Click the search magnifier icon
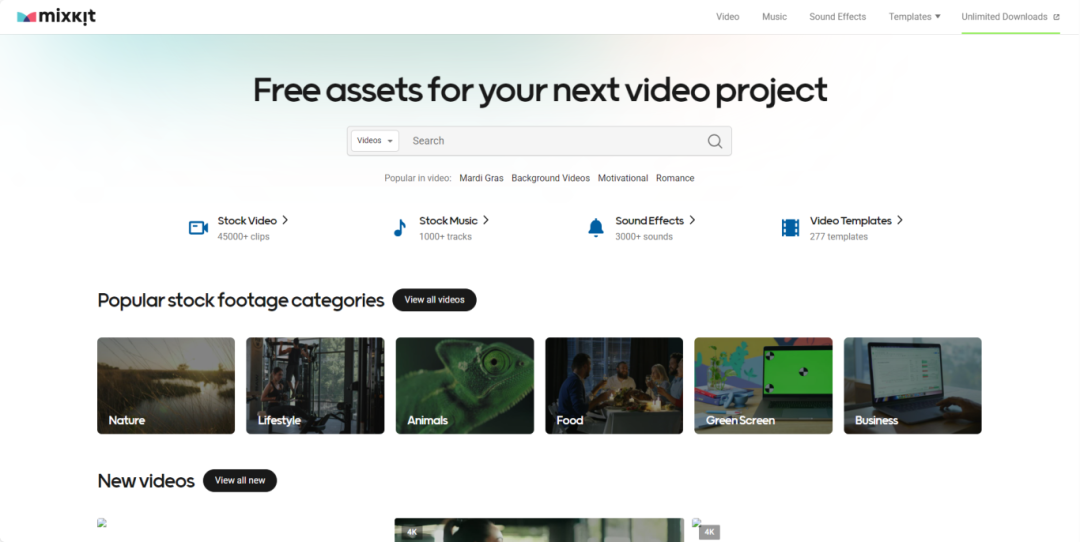 click(715, 141)
